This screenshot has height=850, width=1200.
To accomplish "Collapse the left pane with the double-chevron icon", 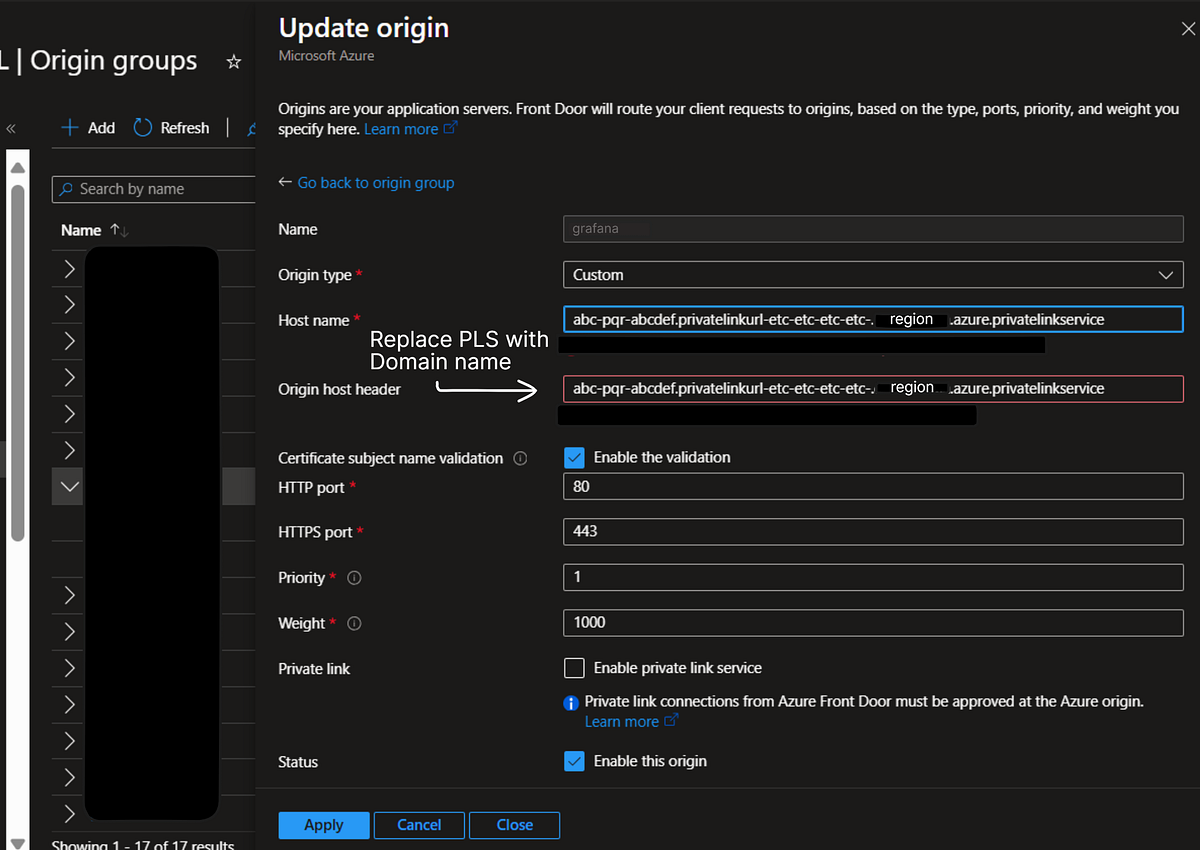I will point(11,127).
